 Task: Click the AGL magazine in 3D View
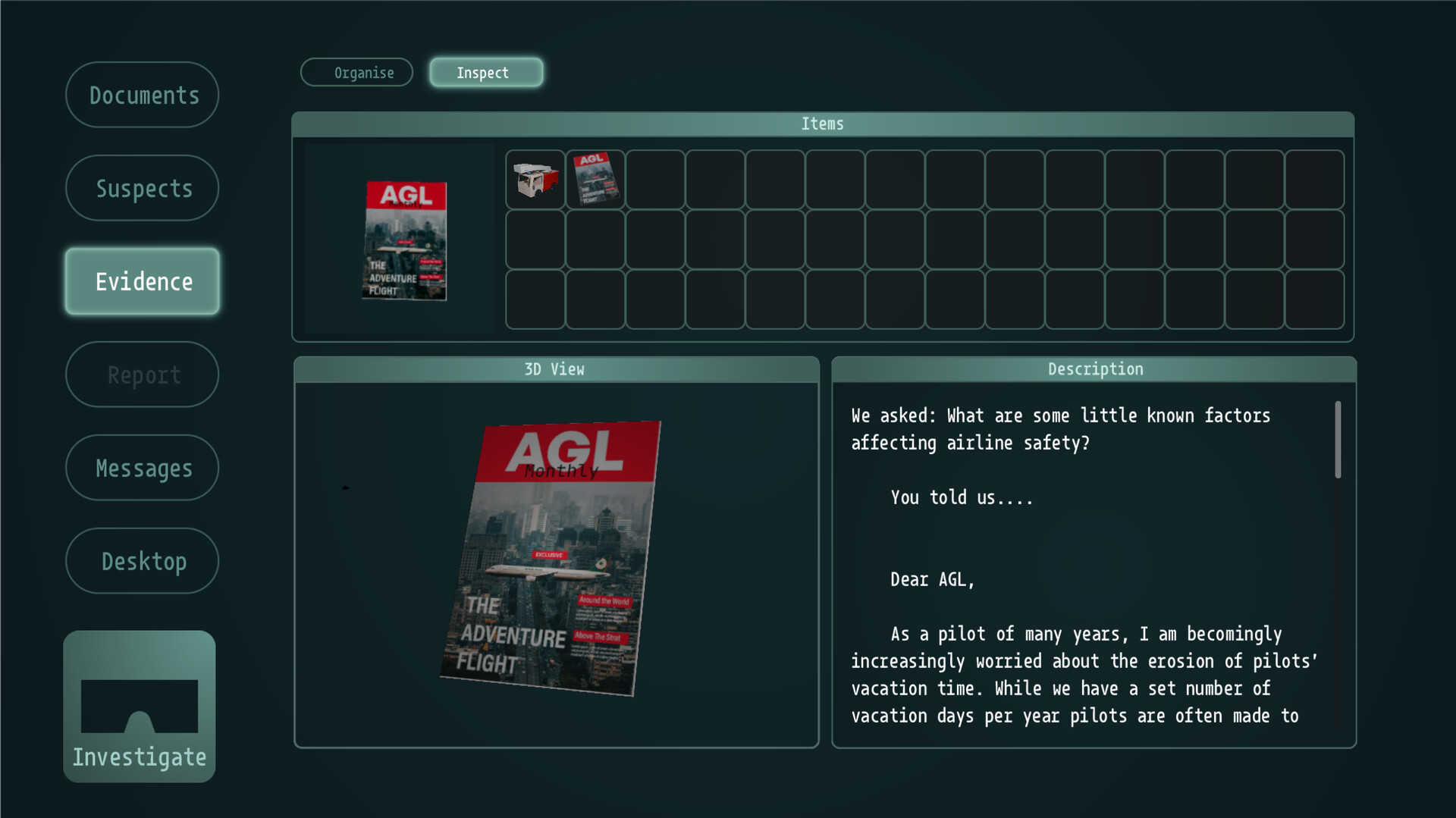coord(551,559)
